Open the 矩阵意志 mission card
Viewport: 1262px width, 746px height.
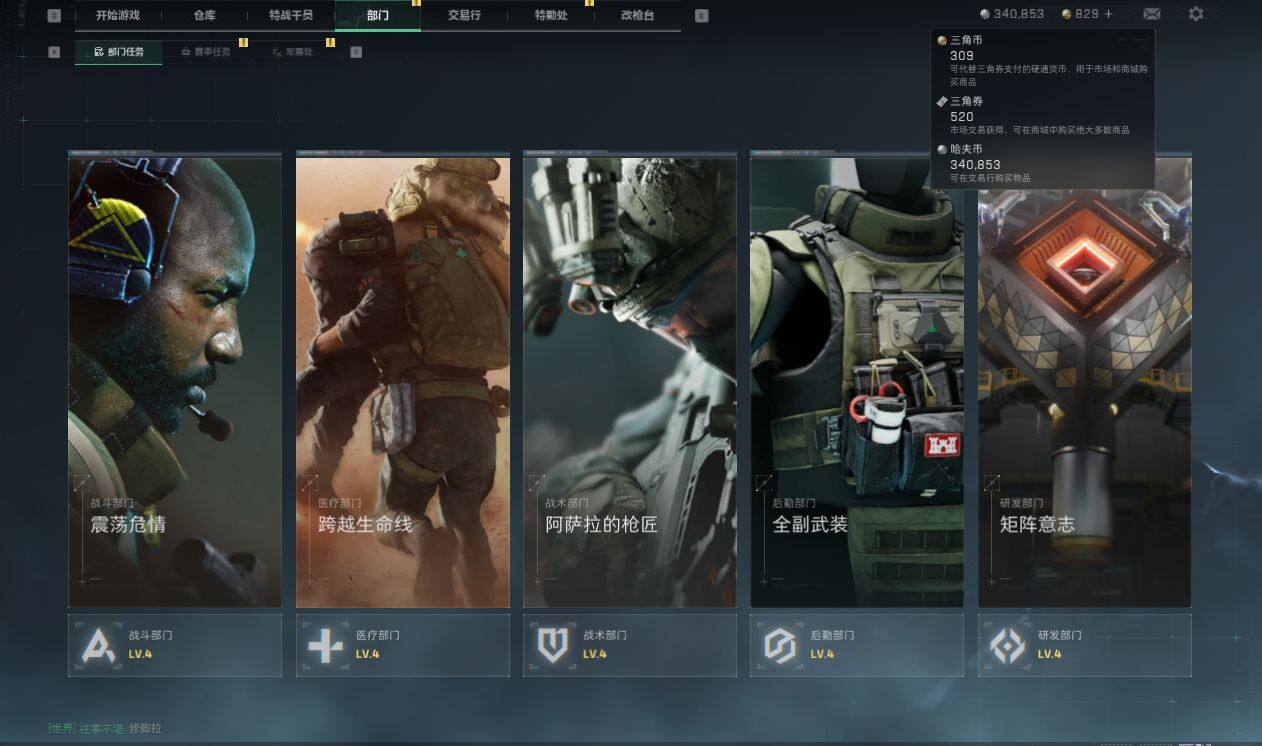1085,379
